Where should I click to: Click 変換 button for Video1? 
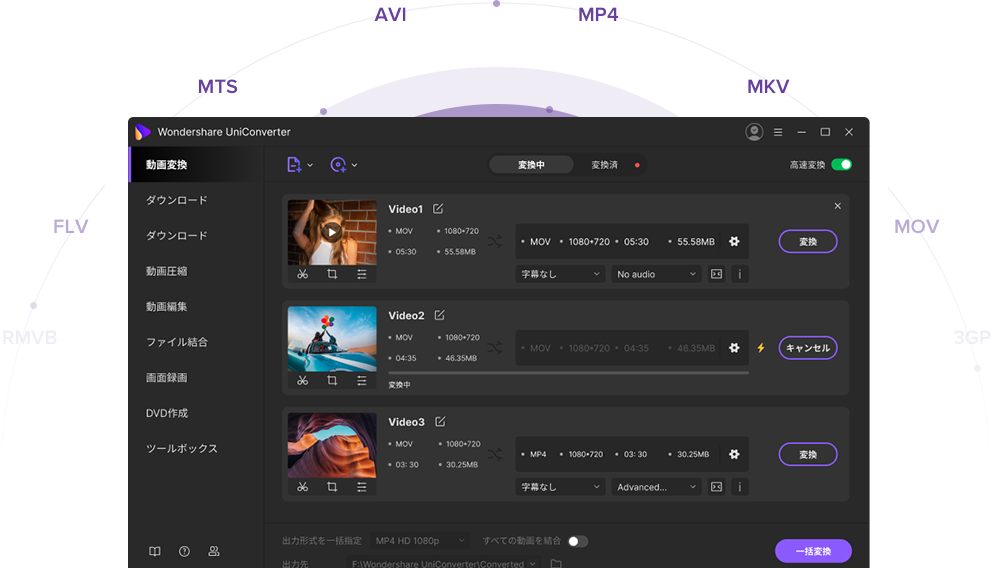tap(808, 241)
